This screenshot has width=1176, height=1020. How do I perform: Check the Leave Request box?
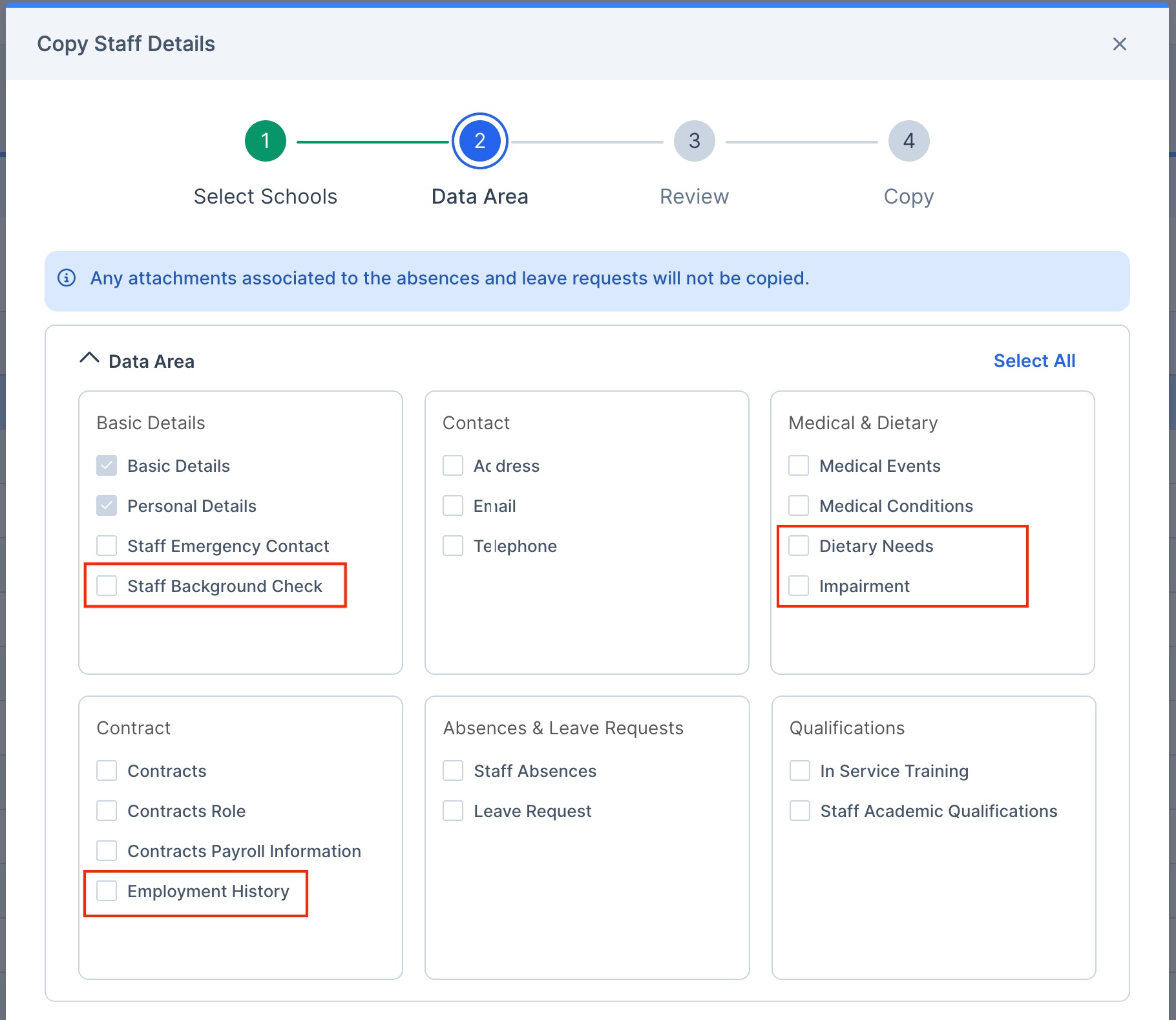click(x=453, y=811)
